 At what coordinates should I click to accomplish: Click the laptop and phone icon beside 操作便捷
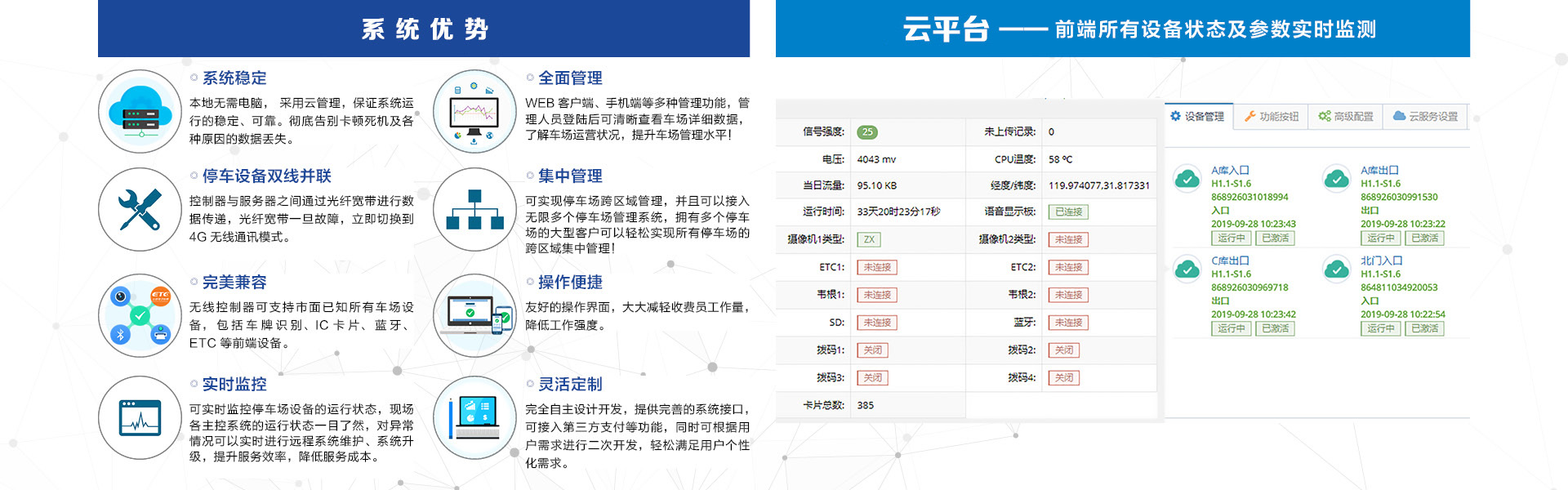tap(474, 315)
